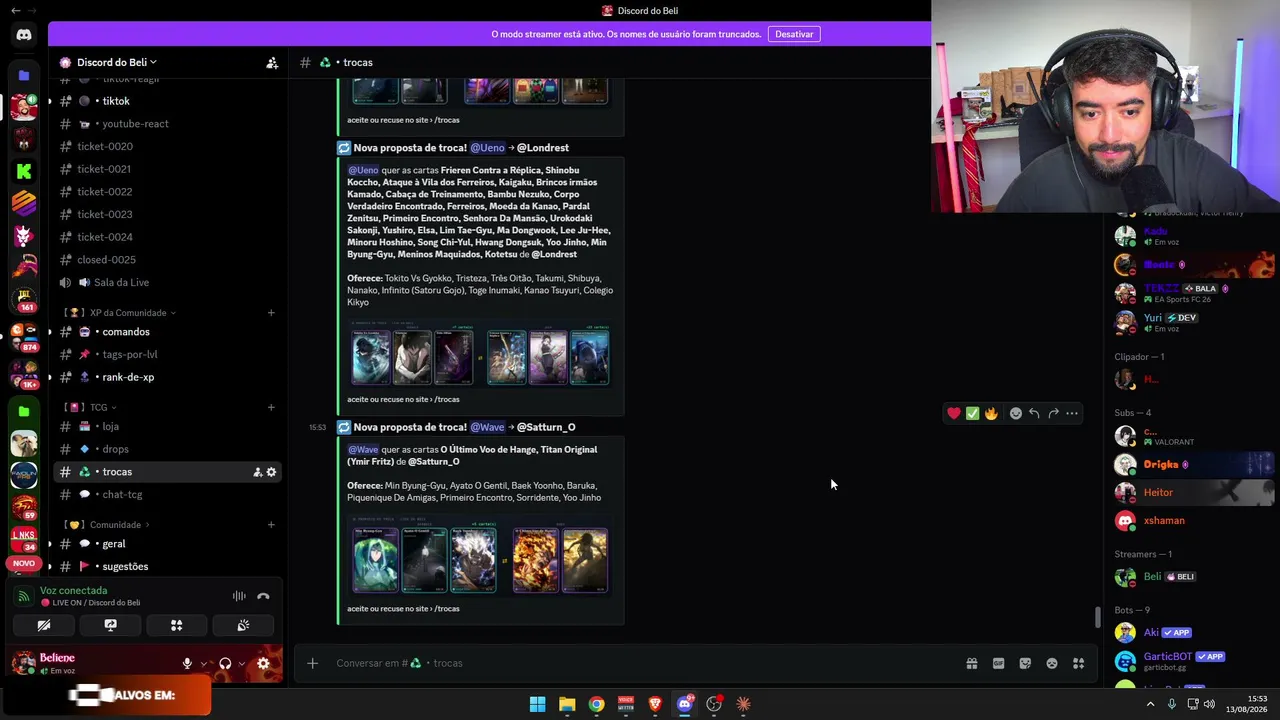Viewport: 1280px width, 720px height.
Task: Open the server folder icon in sidebar
Action: tap(24, 75)
